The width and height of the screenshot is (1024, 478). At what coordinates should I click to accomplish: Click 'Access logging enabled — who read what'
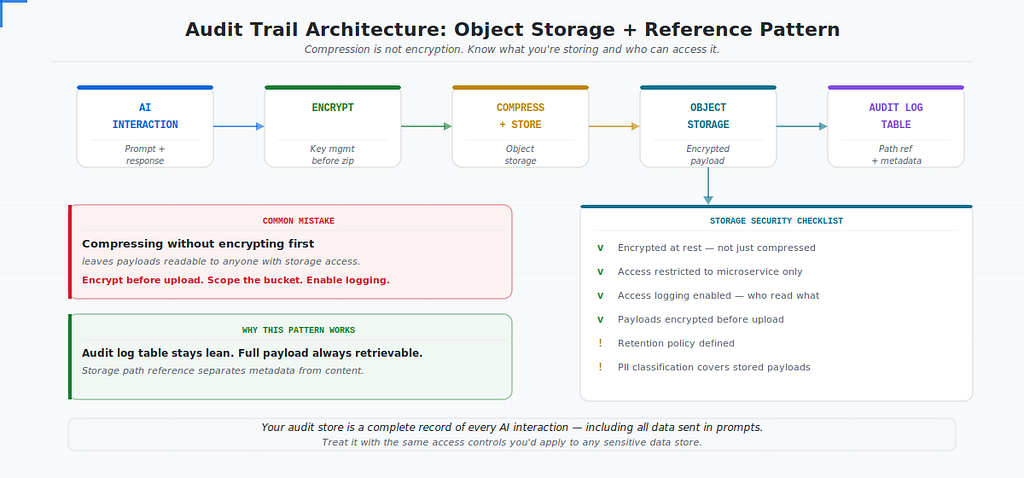pyautogui.click(x=718, y=296)
